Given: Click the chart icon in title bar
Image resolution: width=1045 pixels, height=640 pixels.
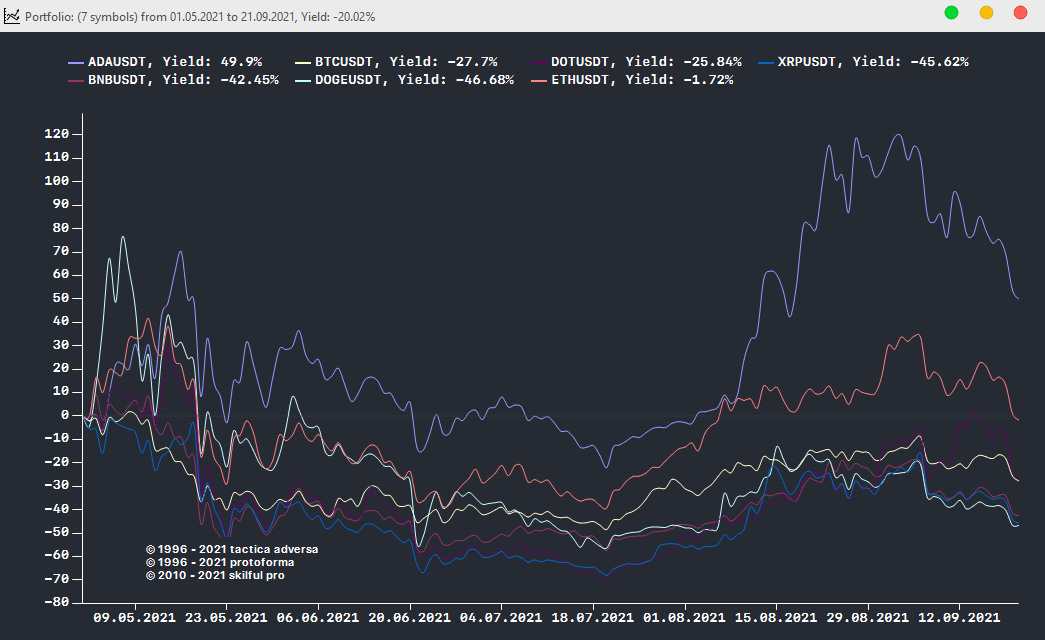Looking at the screenshot, I should coord(12,13).
